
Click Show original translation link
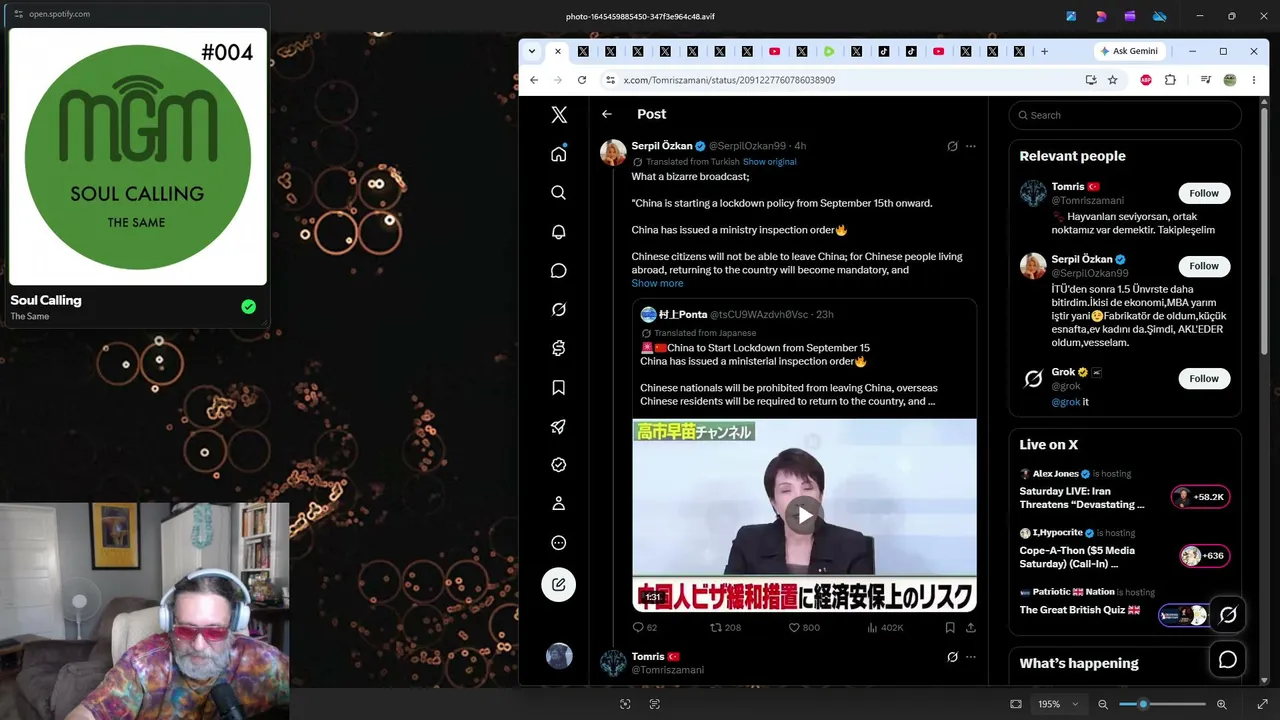coord(770,162)
